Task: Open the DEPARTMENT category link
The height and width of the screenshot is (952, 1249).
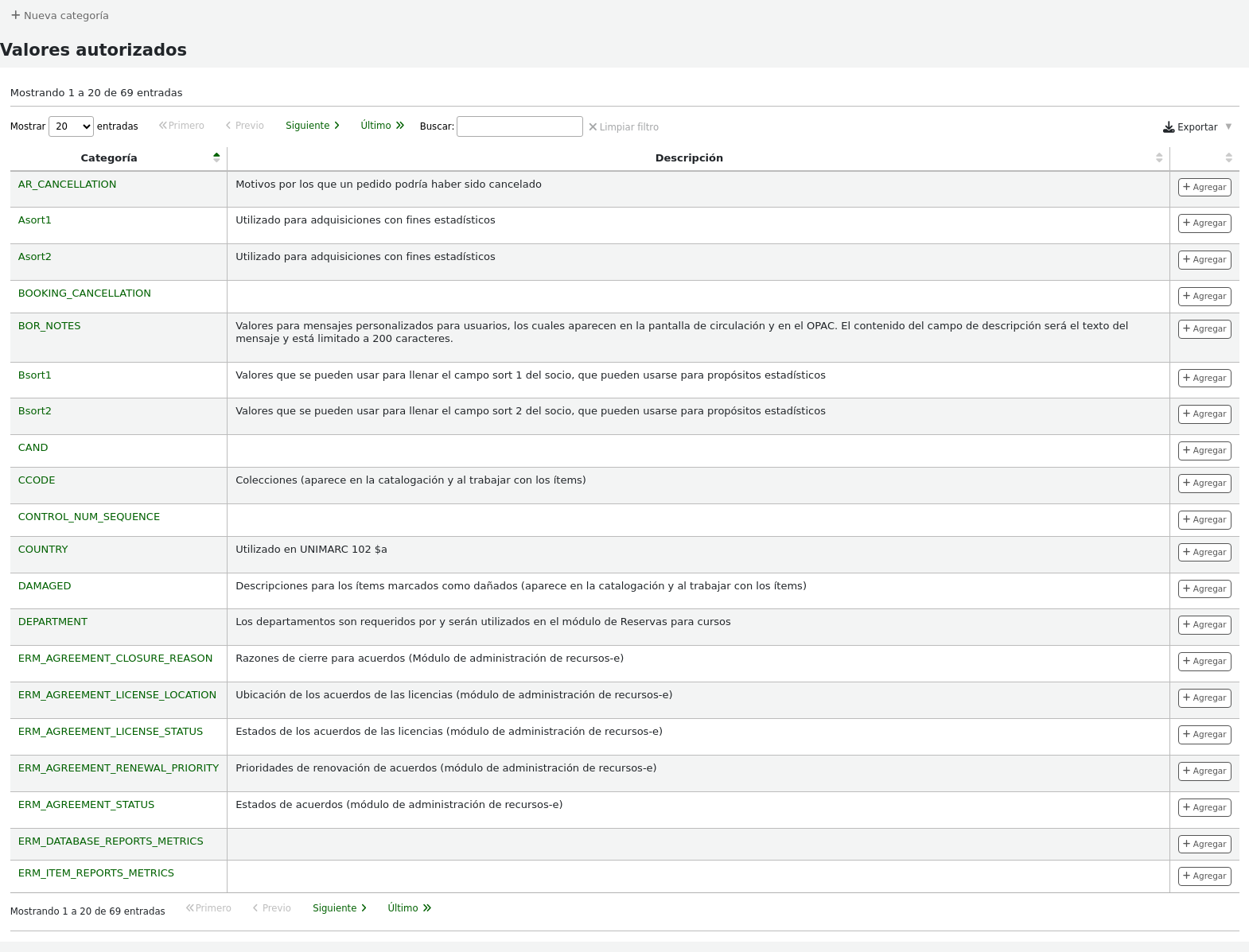Action: [53, 622]
